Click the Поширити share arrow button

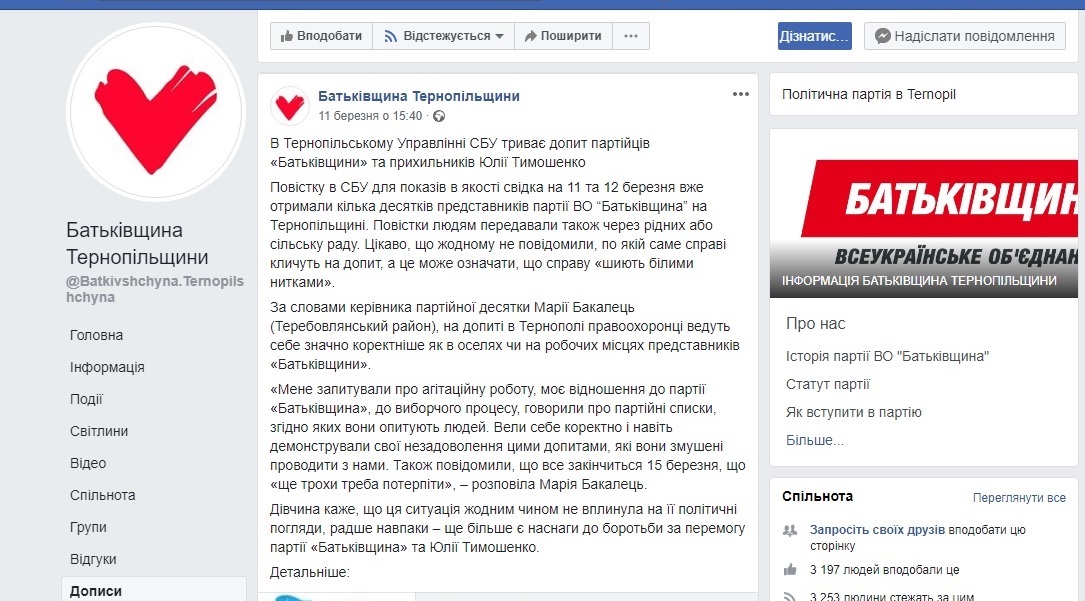coord(563,36)
